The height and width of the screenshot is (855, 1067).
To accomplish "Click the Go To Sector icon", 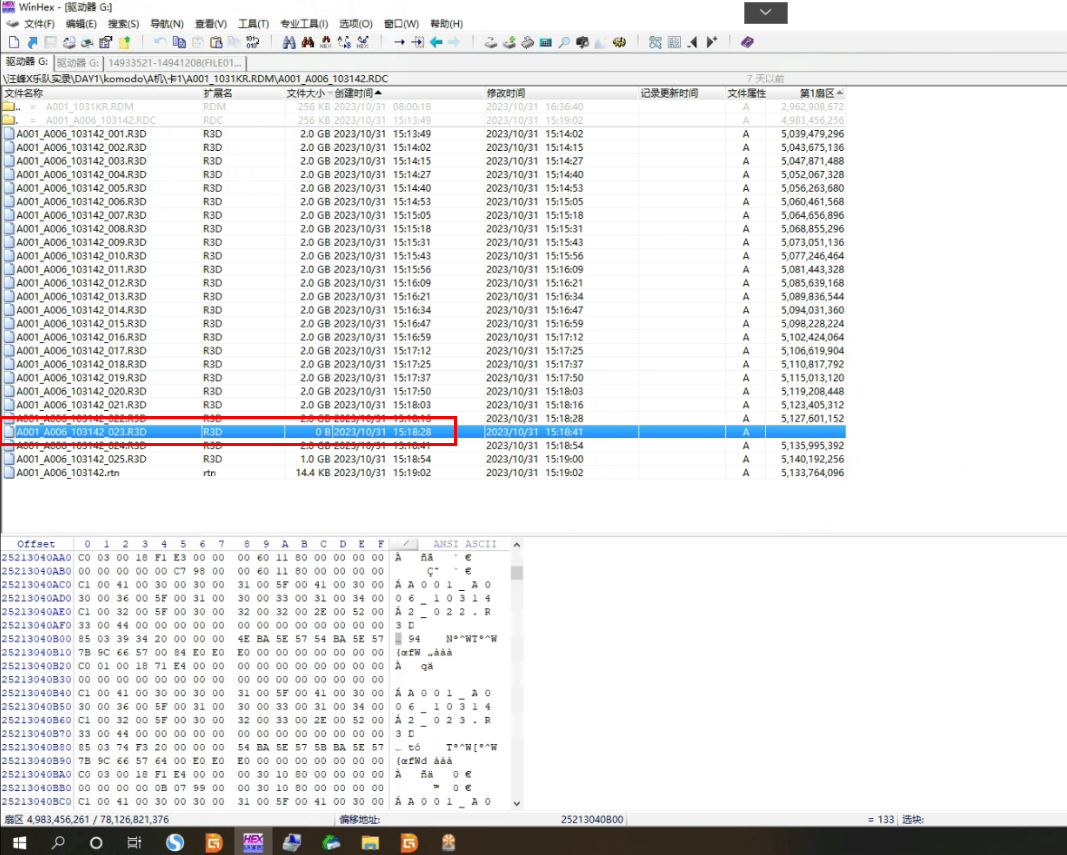I will (x=418, y=42).
